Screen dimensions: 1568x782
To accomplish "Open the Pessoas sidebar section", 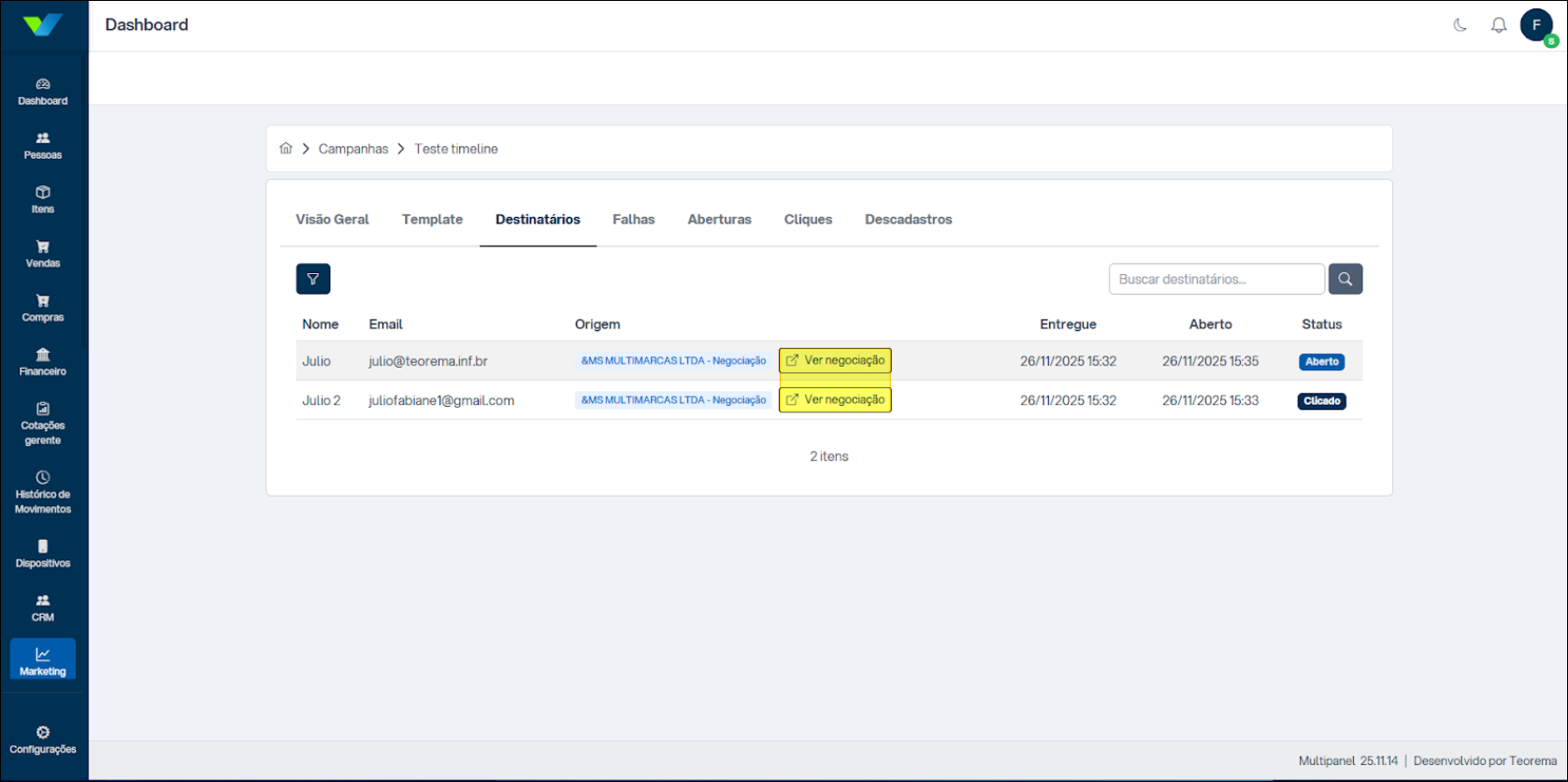I will [x=43, y=146].
